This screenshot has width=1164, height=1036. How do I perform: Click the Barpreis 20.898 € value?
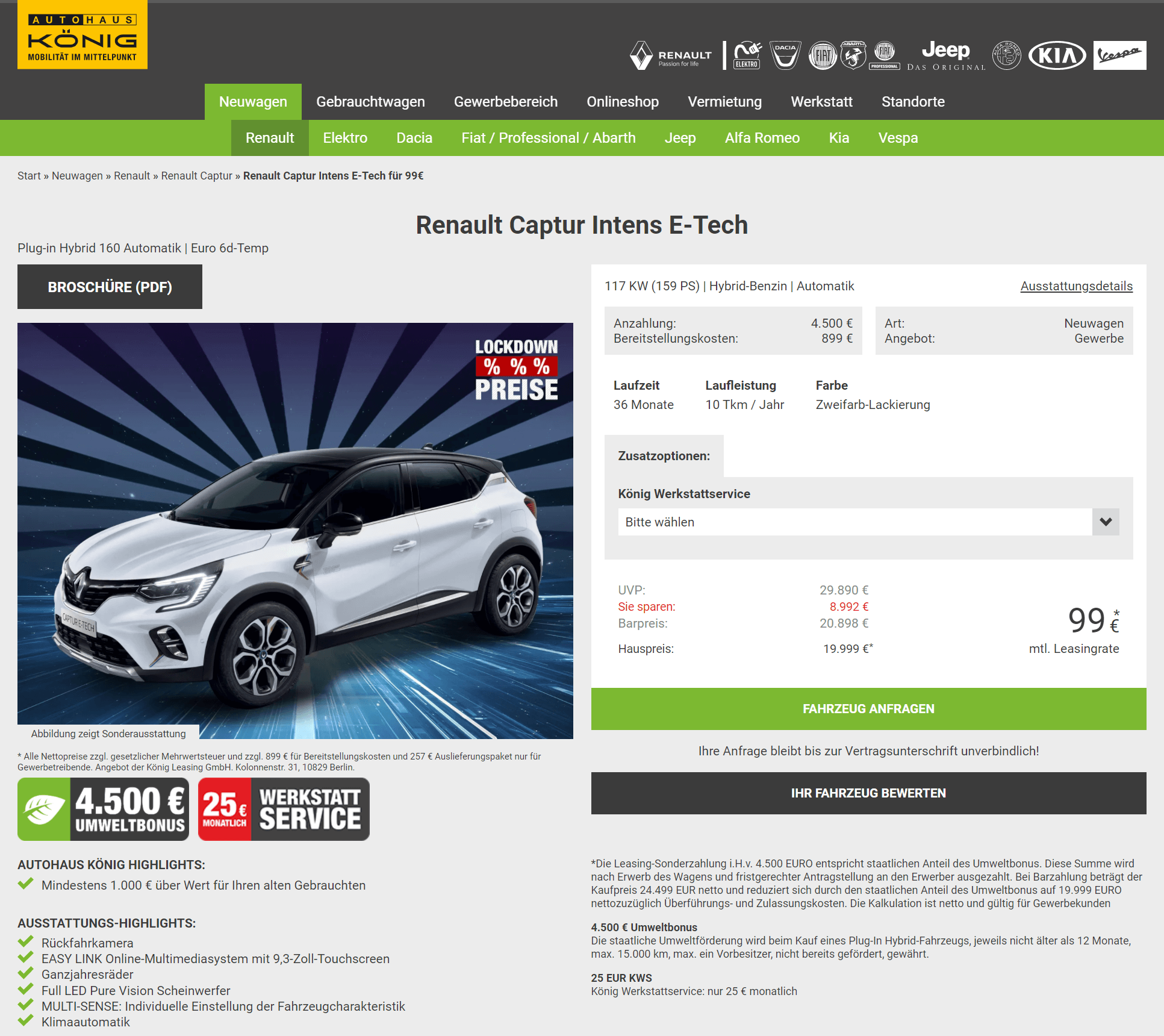844,623
